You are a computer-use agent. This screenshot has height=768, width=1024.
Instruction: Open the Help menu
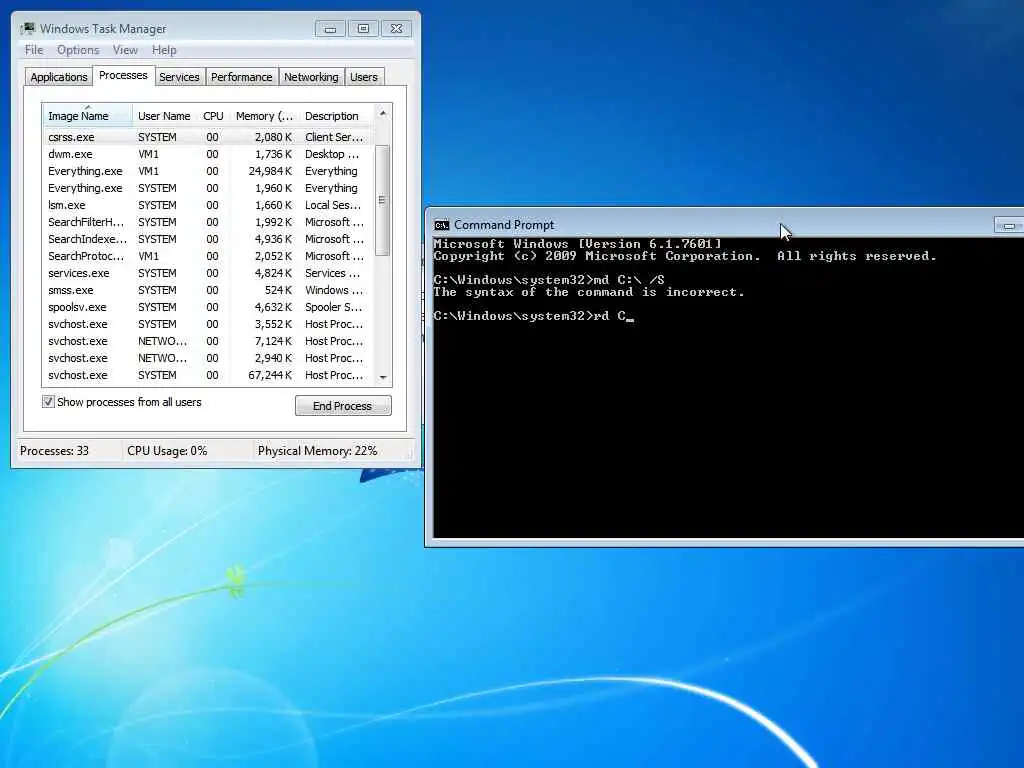164,50
